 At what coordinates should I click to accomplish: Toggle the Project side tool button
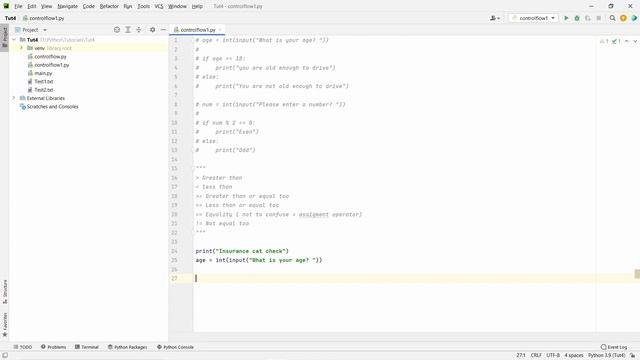click(x=4, y=37)
